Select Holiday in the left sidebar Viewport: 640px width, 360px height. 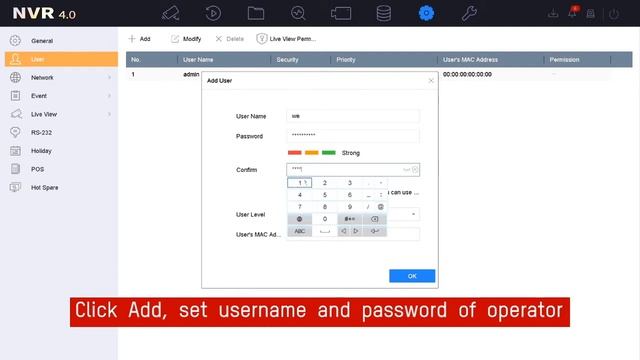(61, 151)
